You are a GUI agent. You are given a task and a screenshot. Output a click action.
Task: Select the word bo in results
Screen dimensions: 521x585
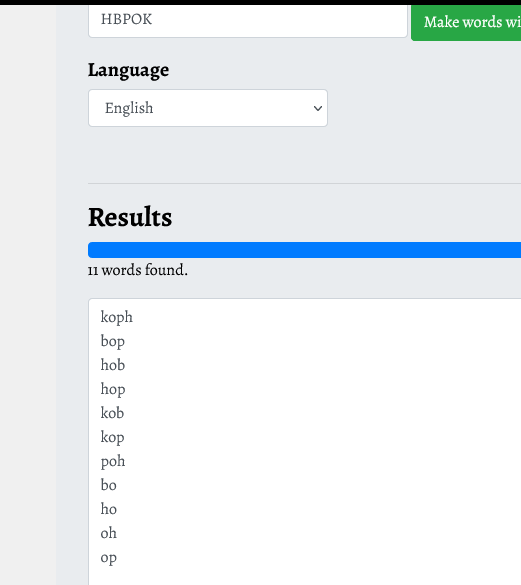click(x=108, y=485)
